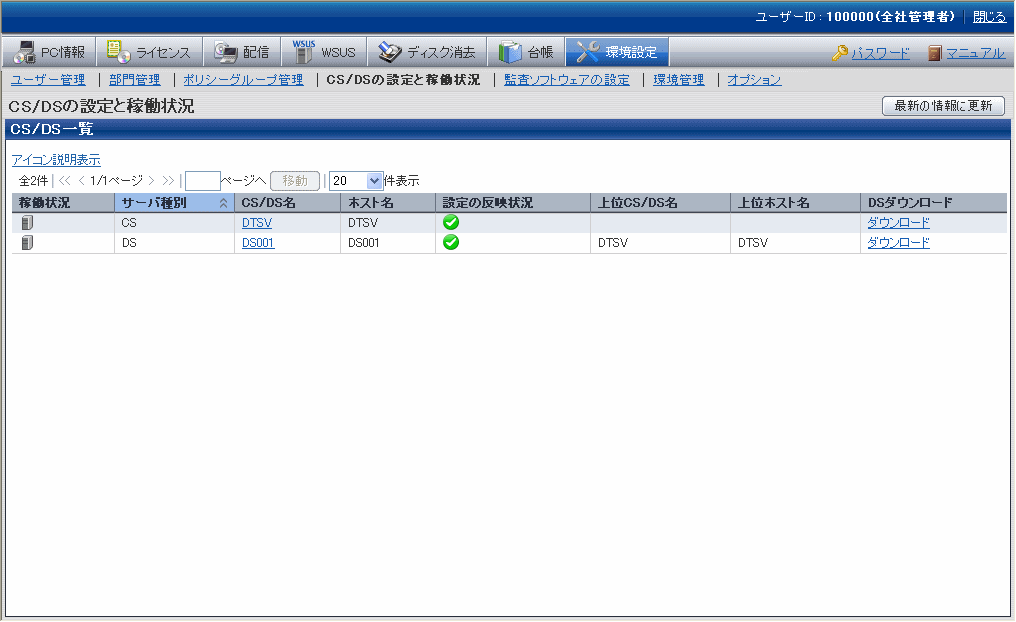Sort by 設定の反映状況 column
Image resolution: width=1016 pixels, height=622 pixels.
(x=513, y=203)
